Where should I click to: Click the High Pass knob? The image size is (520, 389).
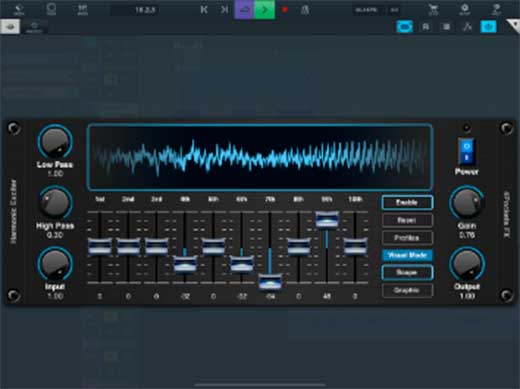[x=55, y=203]
